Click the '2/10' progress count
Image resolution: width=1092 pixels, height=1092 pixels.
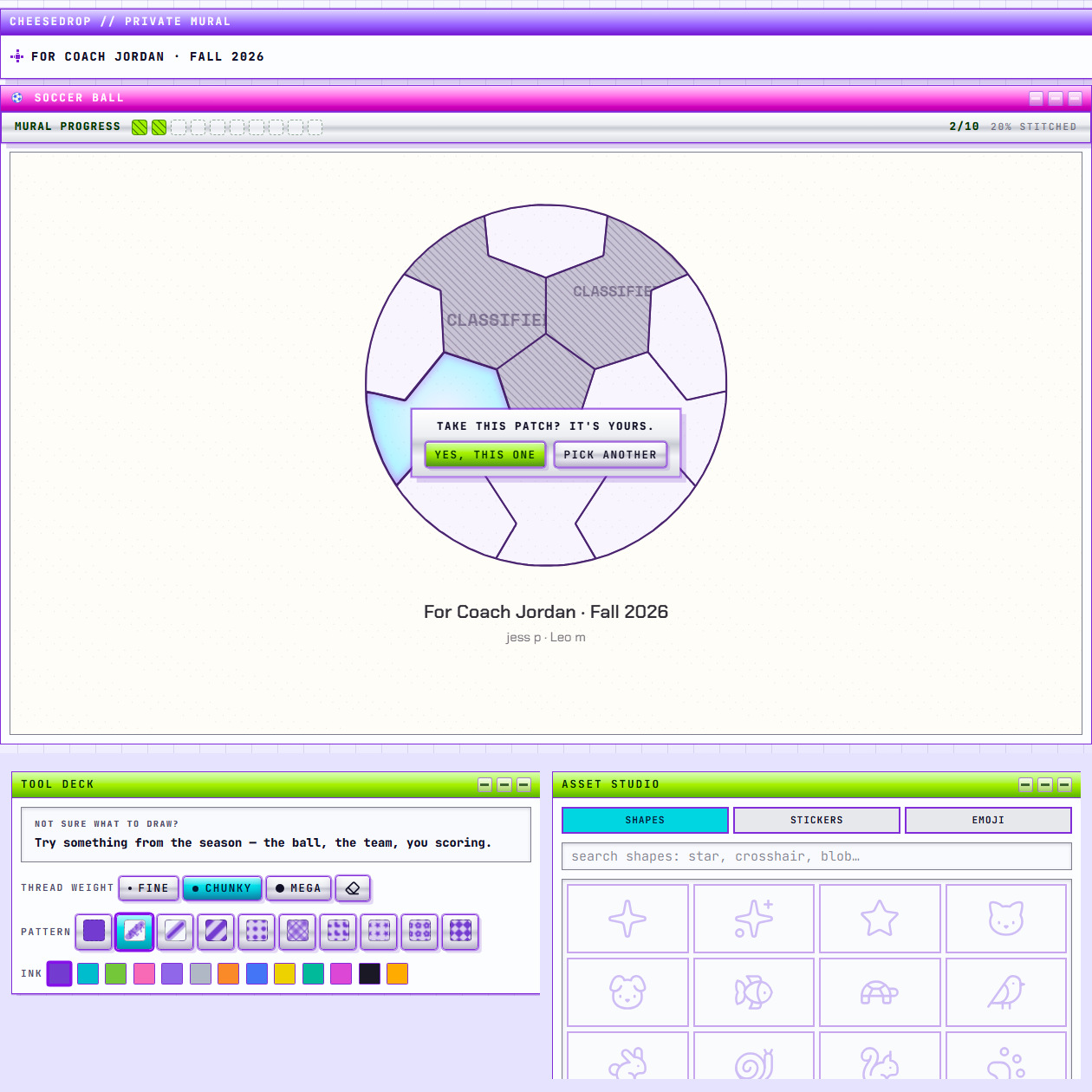[x=964, y=127]
